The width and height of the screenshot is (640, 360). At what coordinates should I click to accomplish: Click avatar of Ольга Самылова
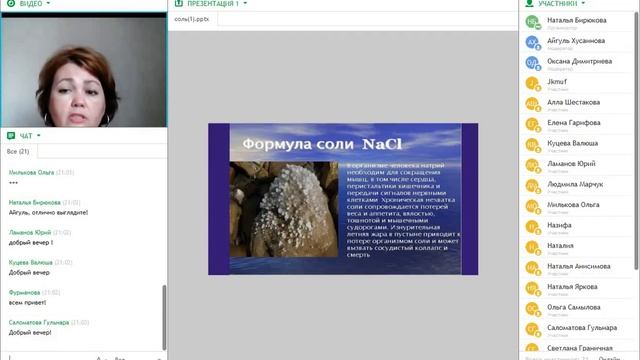point(532,309)
